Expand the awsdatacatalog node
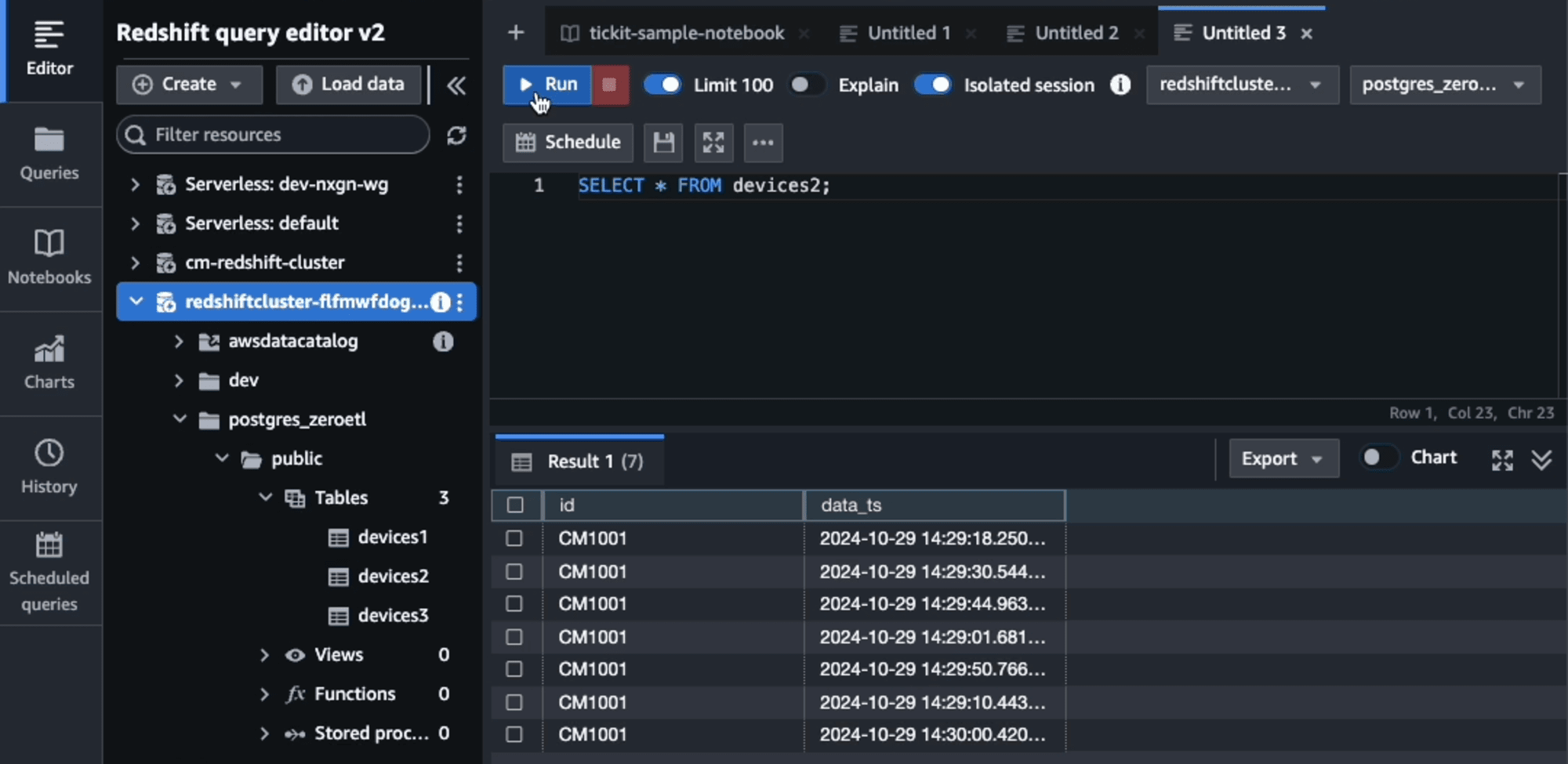 coord(179,341)
